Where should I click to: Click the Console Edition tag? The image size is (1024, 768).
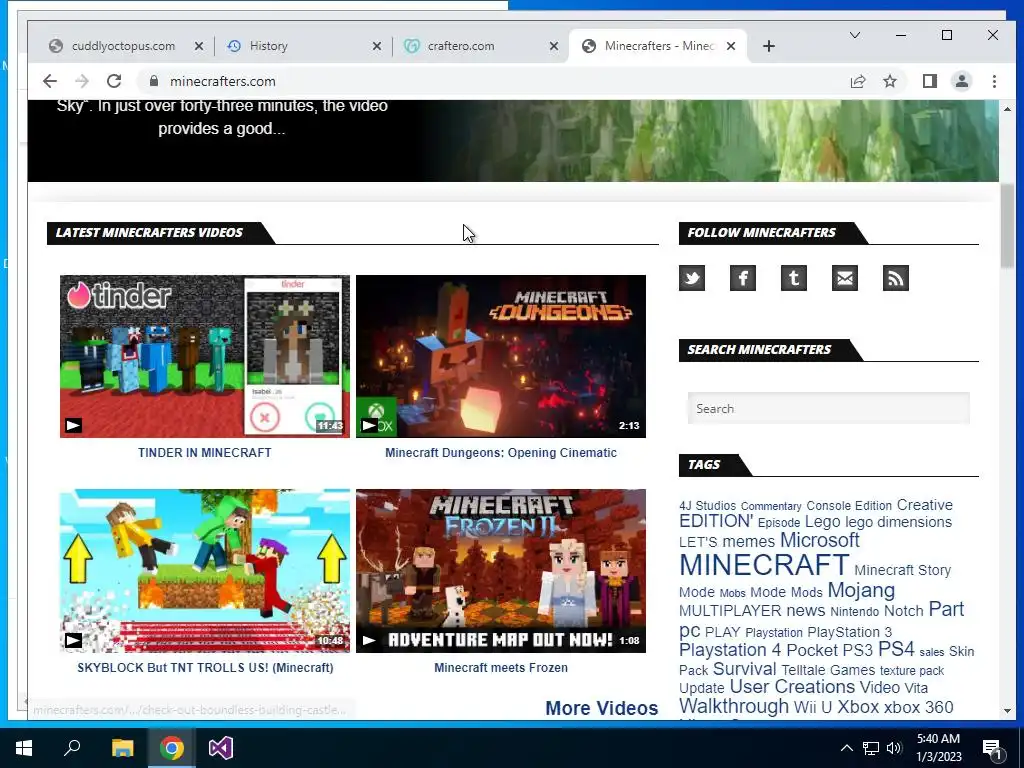tap(848, 505)
